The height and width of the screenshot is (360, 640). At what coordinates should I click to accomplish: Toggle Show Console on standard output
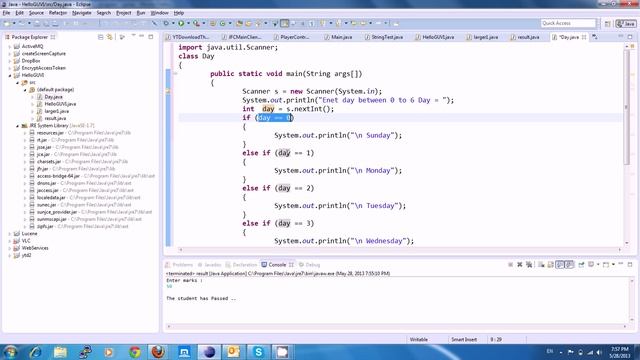point(560,265)
